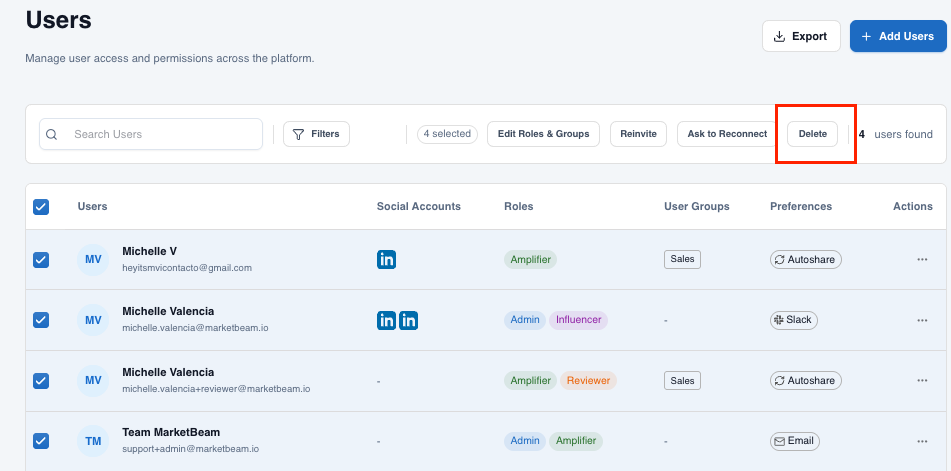Click Michelle V's Sales group tag

tap(682, 260)
